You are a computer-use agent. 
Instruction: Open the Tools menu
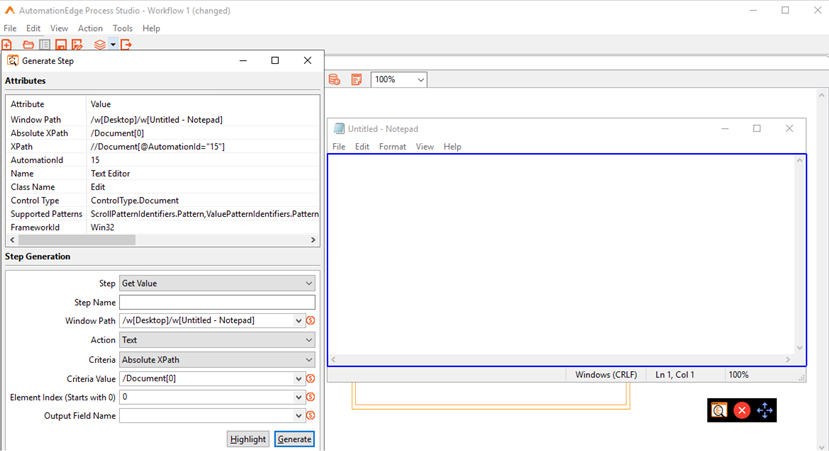coord(123,29)
